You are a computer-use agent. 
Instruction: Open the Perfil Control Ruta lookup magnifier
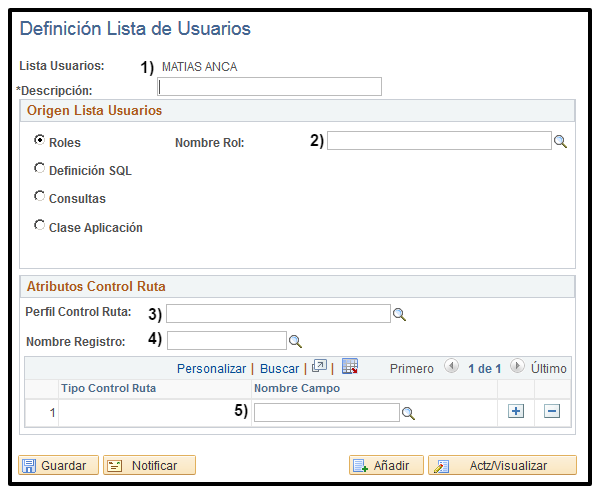[x=398, y=314]
